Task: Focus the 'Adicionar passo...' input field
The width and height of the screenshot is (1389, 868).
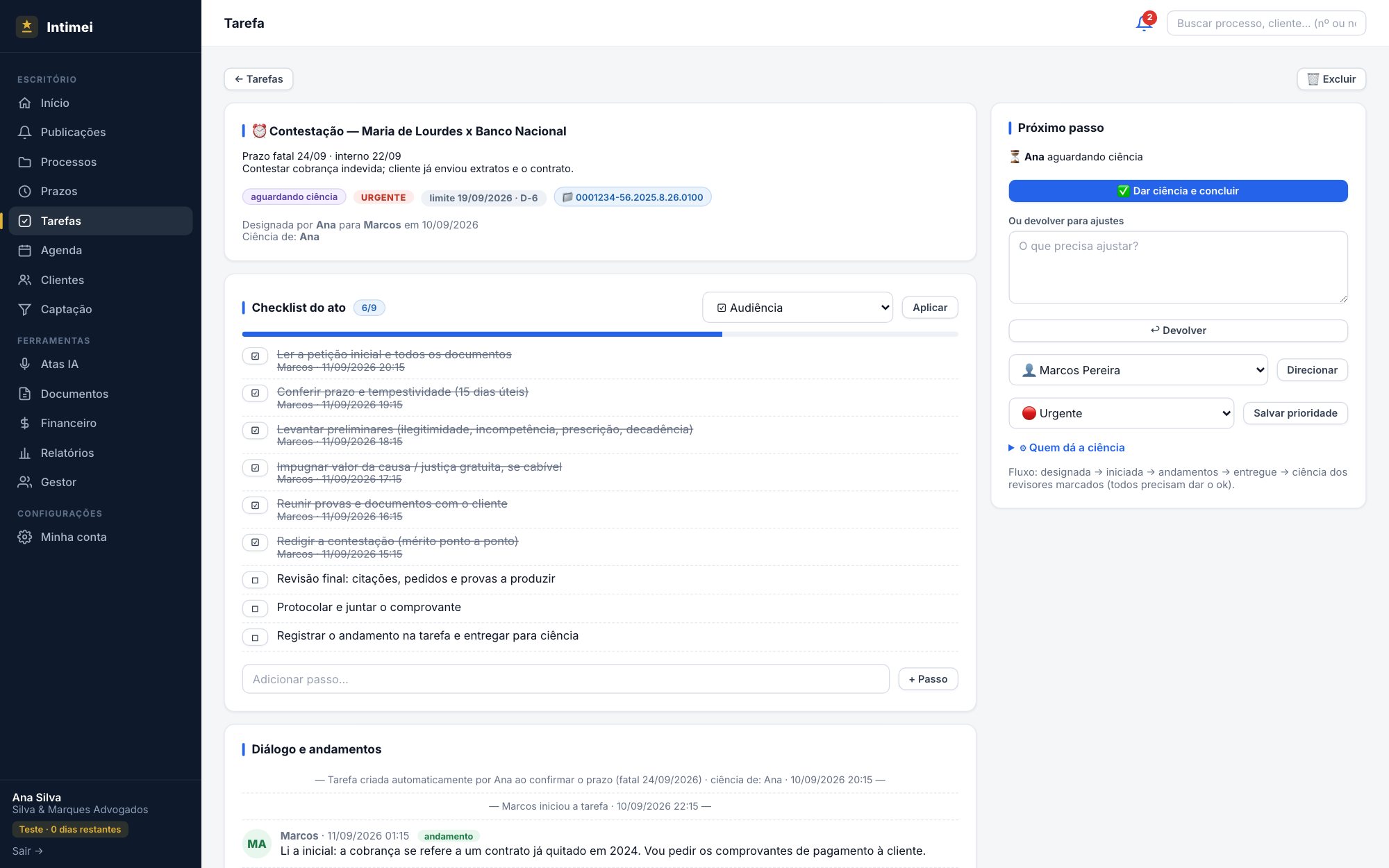Action: pos(565,679)
